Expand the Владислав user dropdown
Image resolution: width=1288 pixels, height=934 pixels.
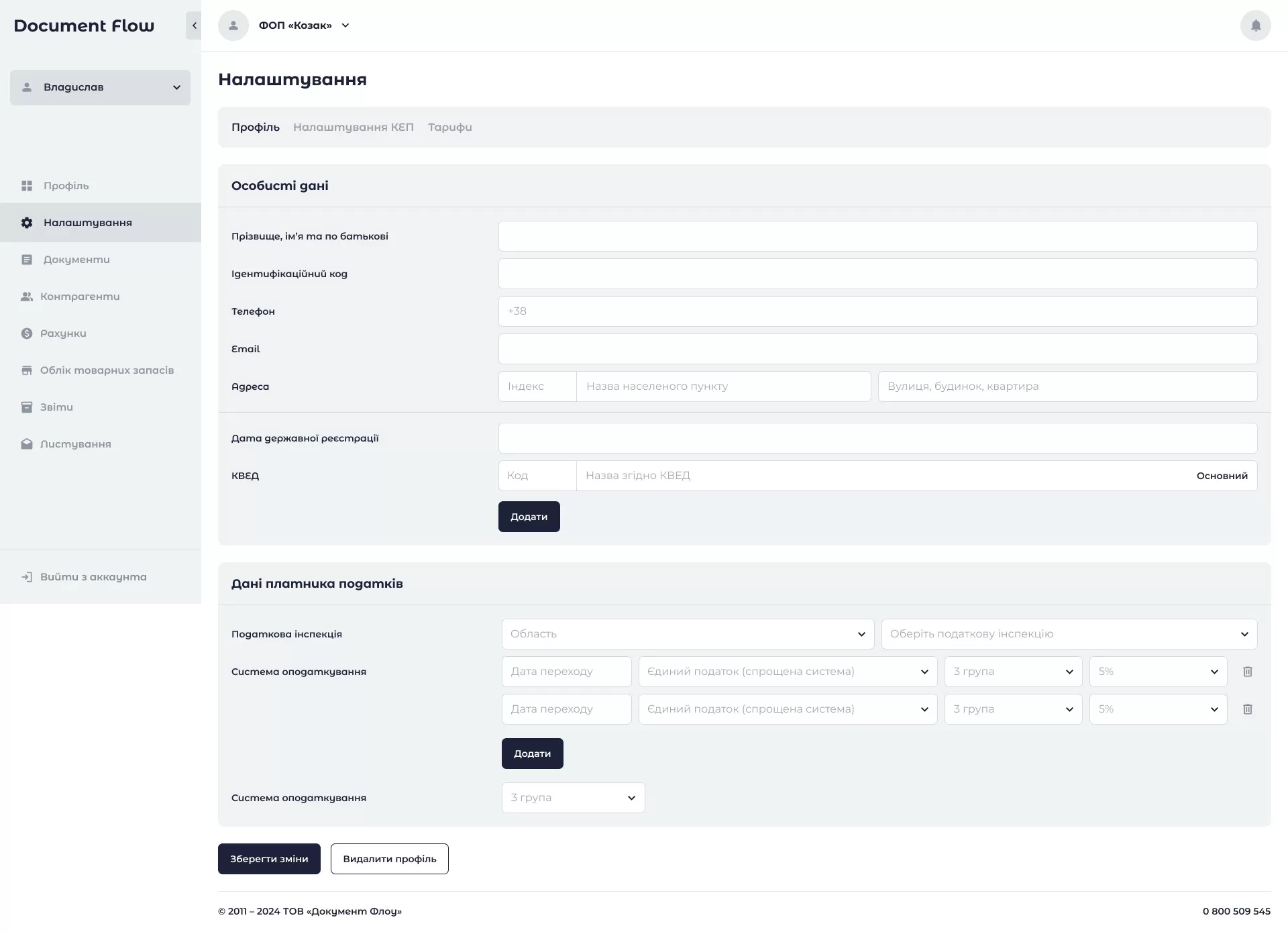click(x=100, y=87)
